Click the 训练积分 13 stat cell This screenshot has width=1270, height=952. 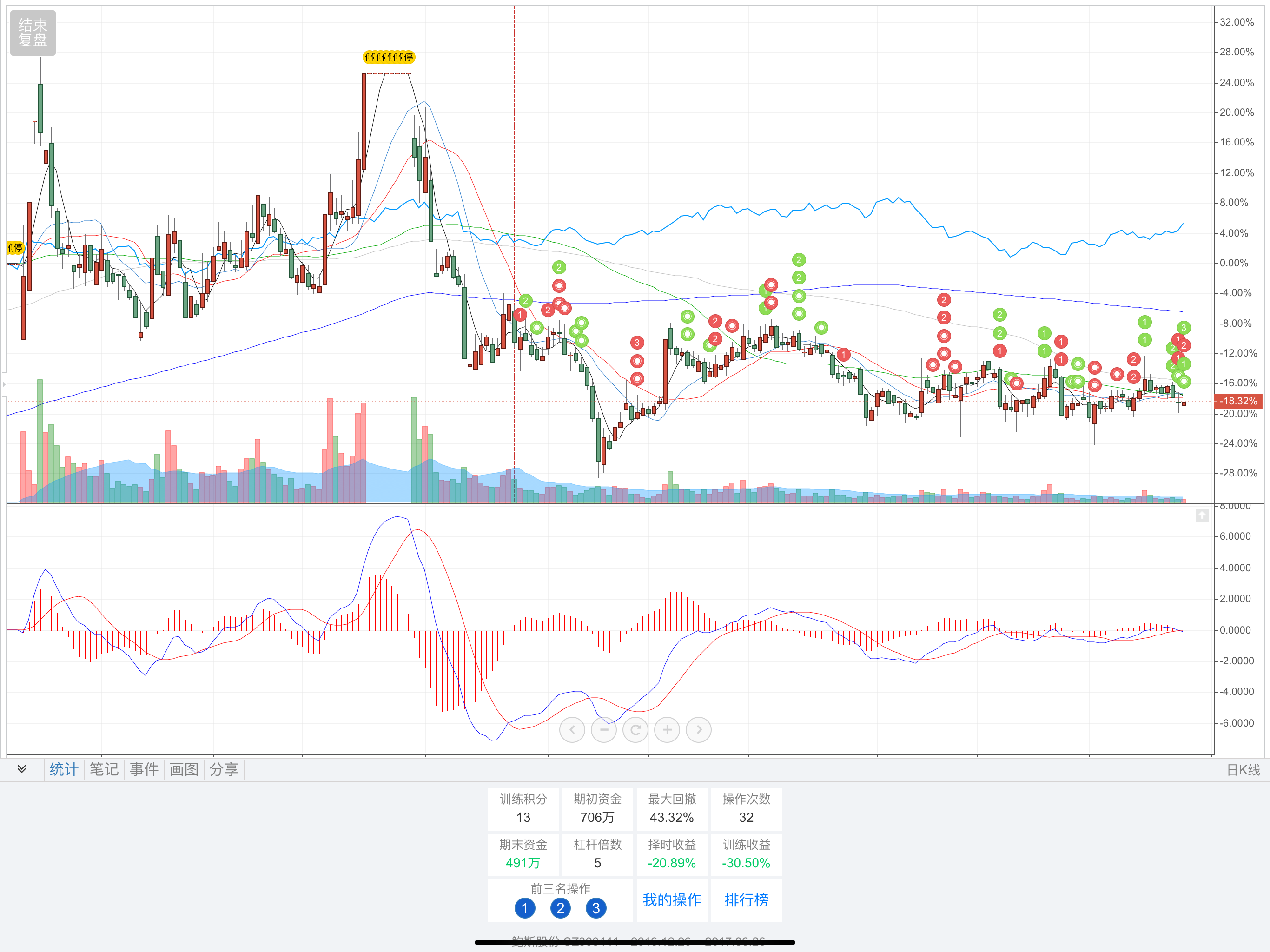(523, 808)
